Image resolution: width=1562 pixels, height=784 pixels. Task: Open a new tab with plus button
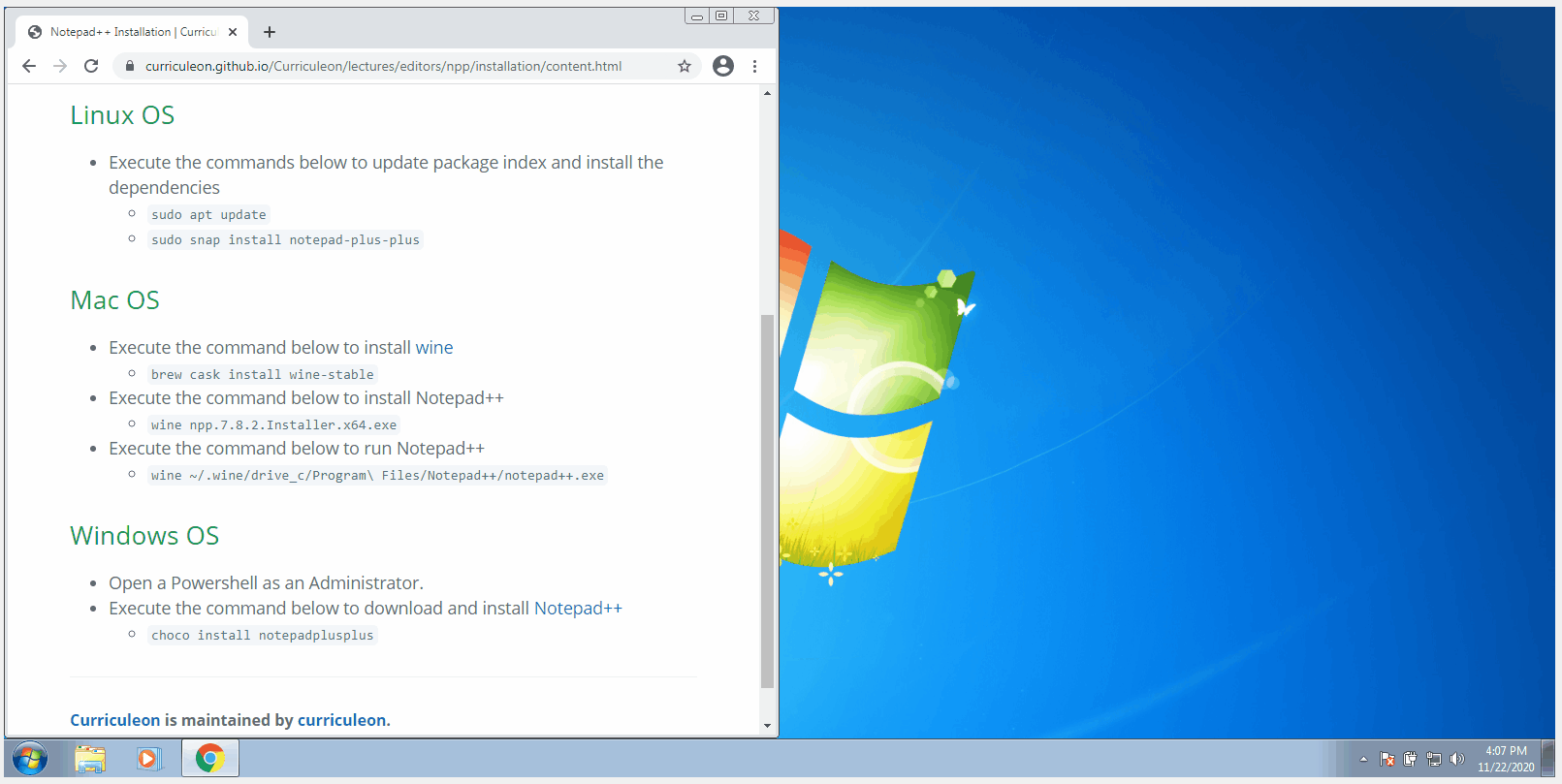click(x=270, y=32)
